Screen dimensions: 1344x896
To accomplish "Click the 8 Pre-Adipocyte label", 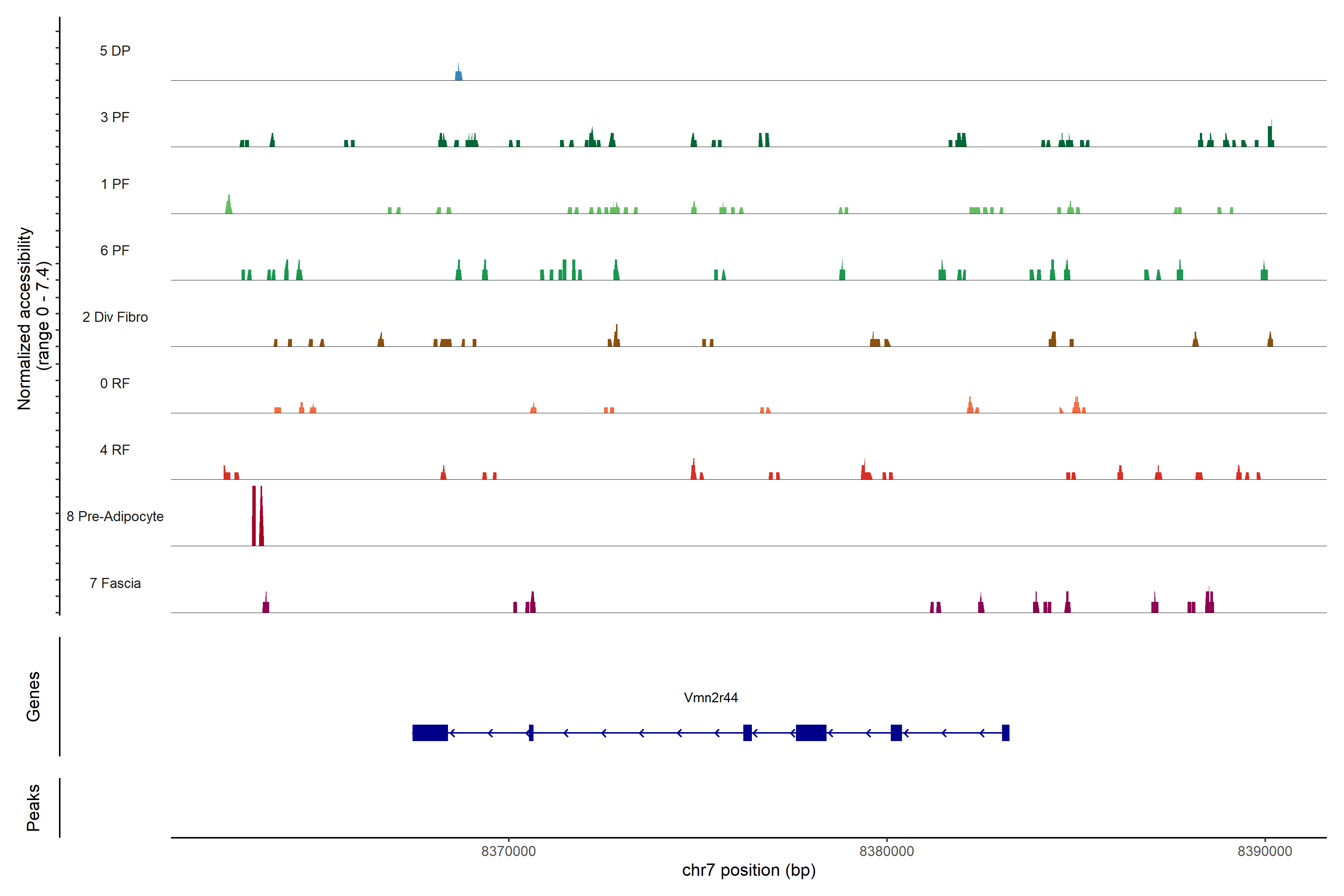I will tap(115, 517).
